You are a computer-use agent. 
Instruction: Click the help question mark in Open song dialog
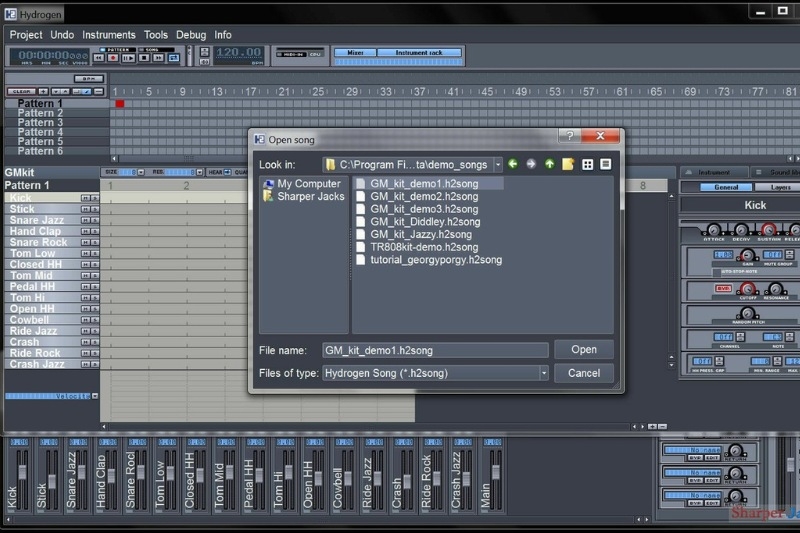click(x=570, y=136)
